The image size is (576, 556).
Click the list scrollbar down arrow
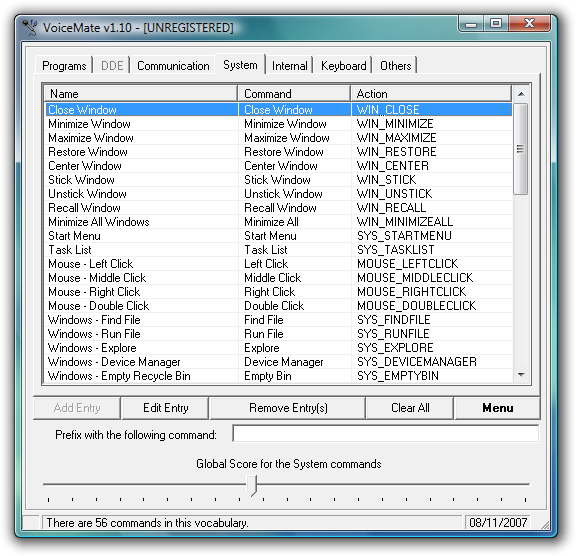(x=521, y=375)
